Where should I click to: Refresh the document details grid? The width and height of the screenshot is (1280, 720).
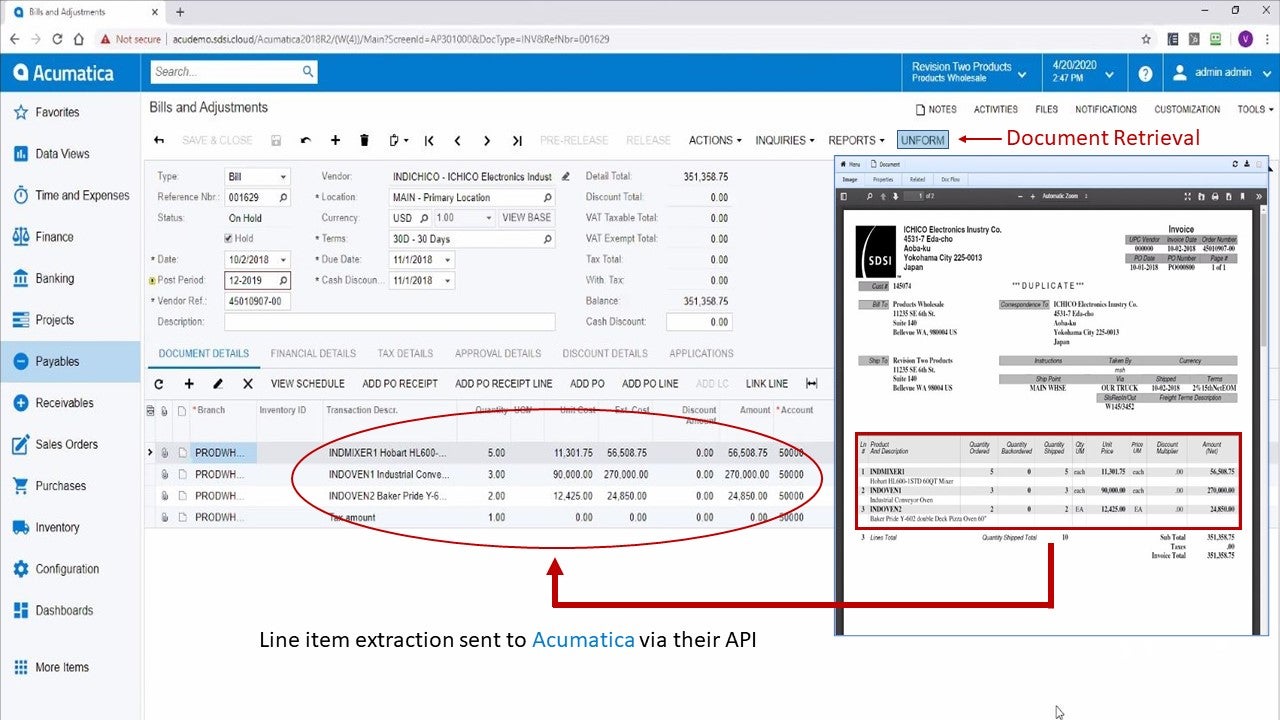coord(158,384)
